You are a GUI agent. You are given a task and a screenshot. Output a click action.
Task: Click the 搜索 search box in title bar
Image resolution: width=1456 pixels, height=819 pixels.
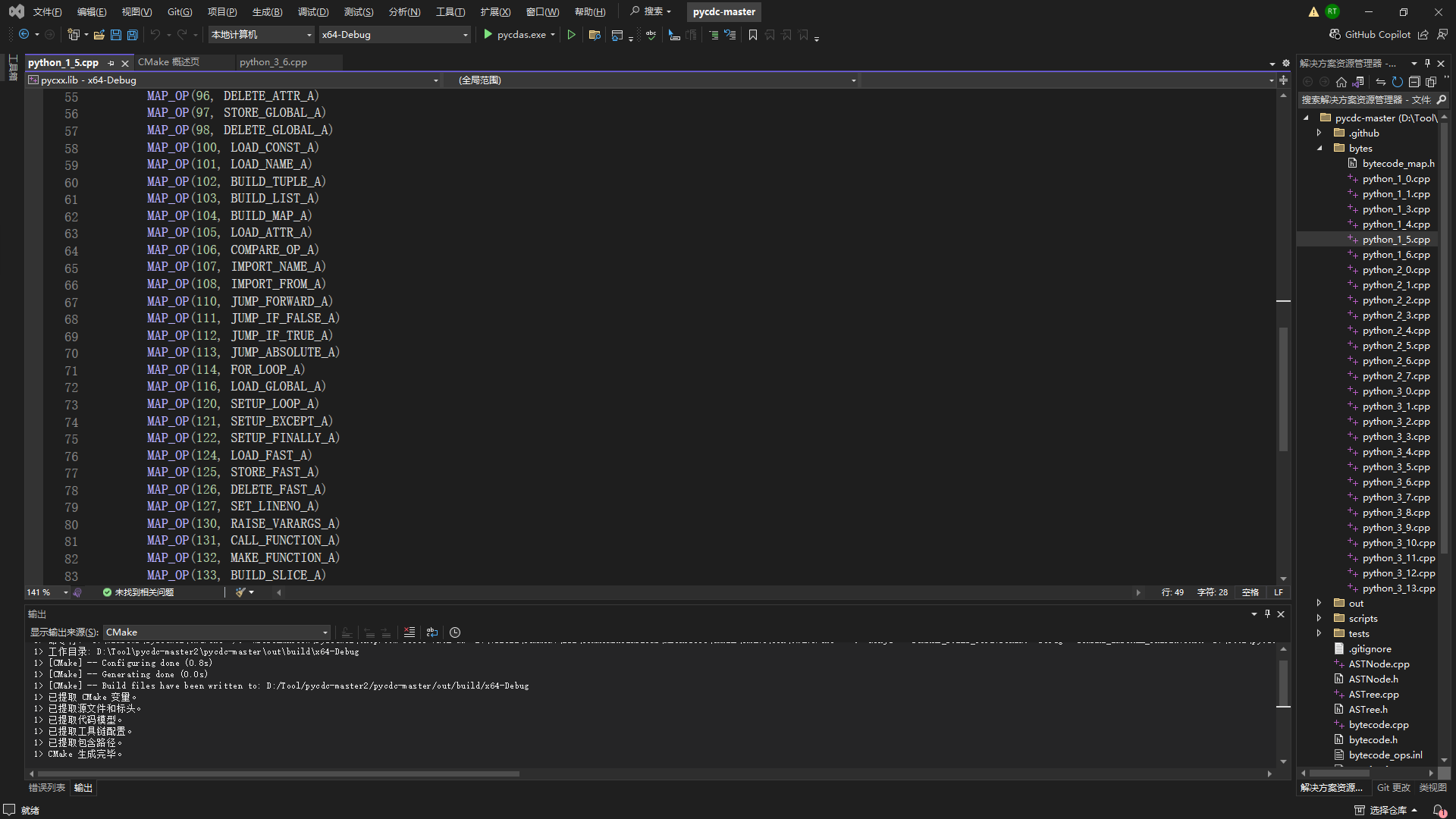[x=651, y=12]
